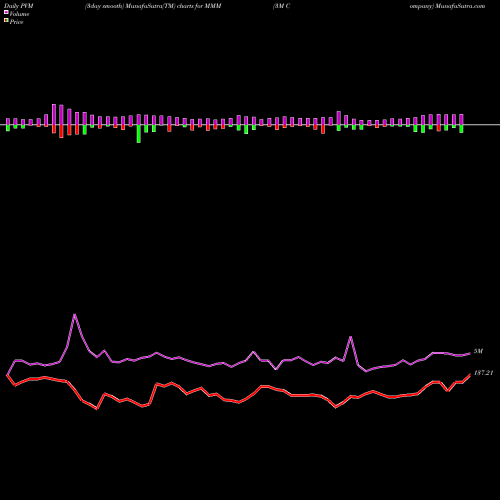Click the 'Daily PVM' title text
The height and width of the screenshot is (500, 500).
click(x=19, y=6)
